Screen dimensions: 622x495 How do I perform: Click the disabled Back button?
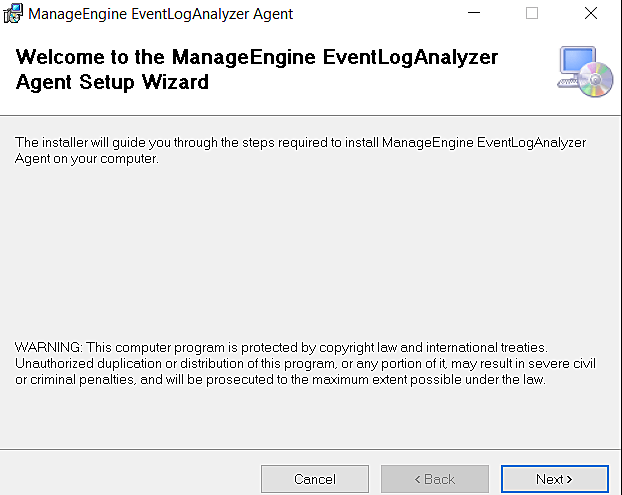pyautogui.click(x=435, y=479)
